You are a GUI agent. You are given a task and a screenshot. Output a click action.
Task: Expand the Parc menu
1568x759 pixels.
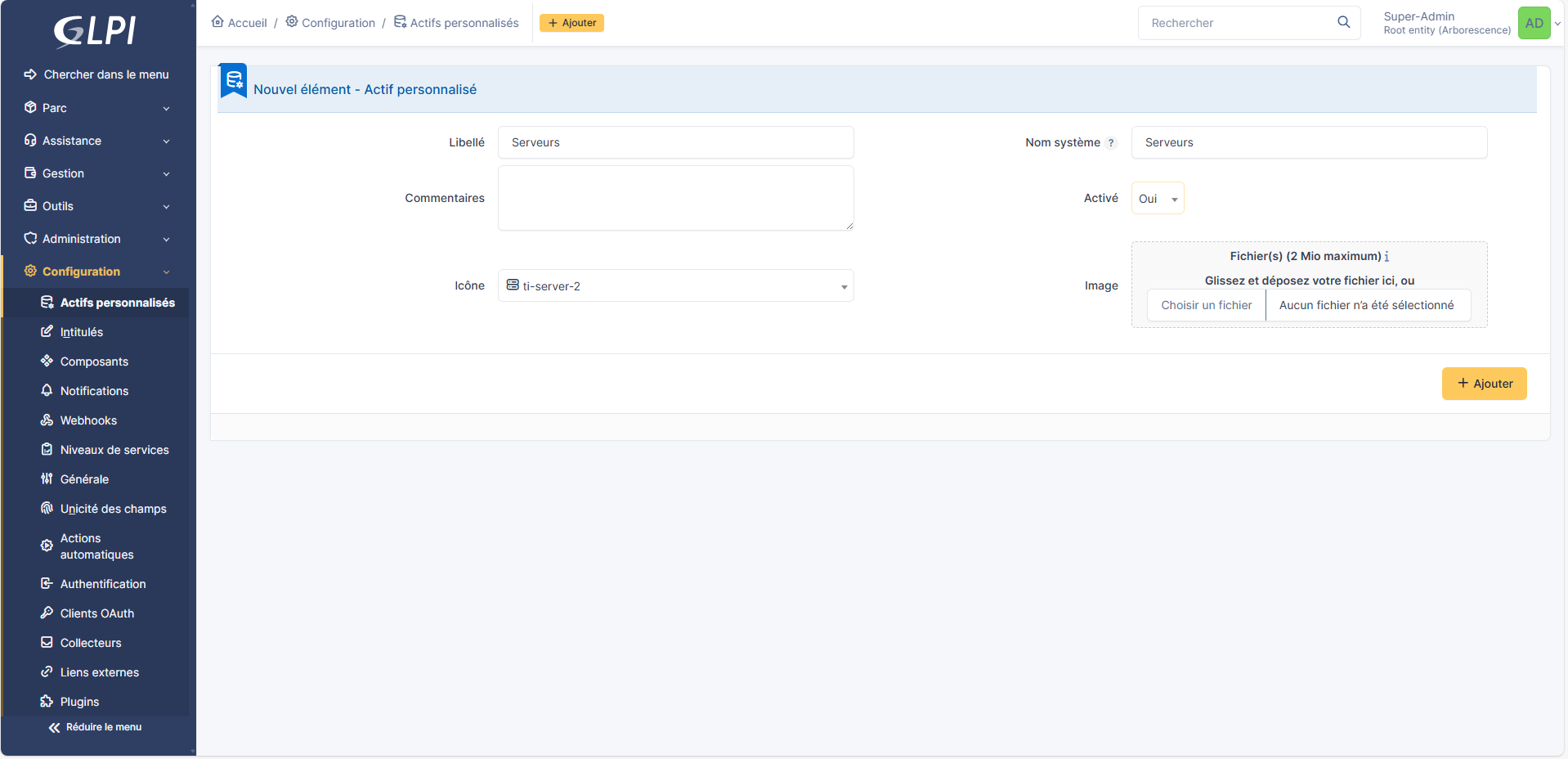click(x=97, y=108)
